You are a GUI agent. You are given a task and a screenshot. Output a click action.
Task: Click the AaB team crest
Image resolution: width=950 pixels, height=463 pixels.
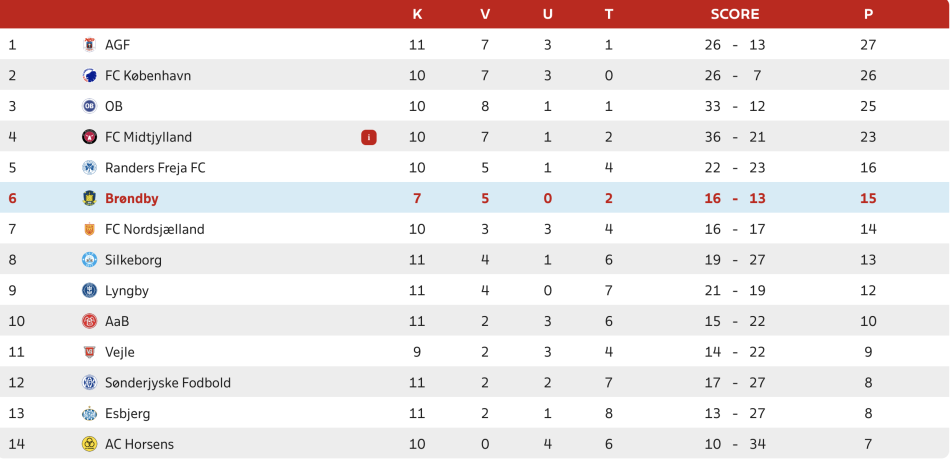[x=89, y=321]
